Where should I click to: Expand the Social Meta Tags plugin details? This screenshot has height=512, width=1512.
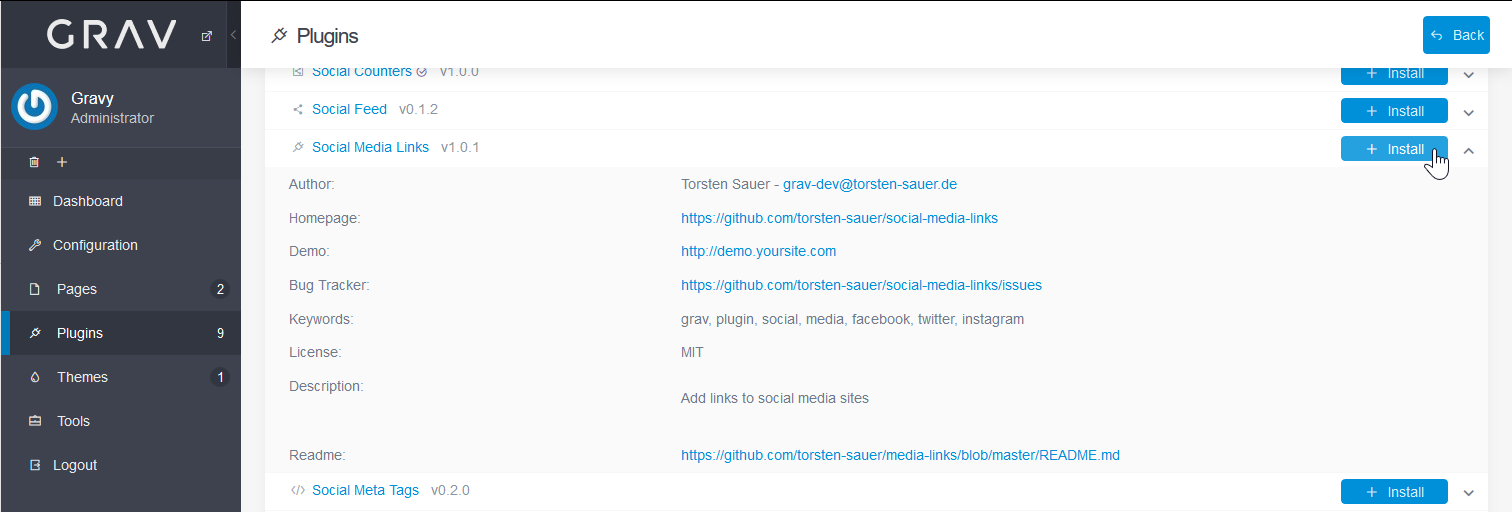[1469, 493]
